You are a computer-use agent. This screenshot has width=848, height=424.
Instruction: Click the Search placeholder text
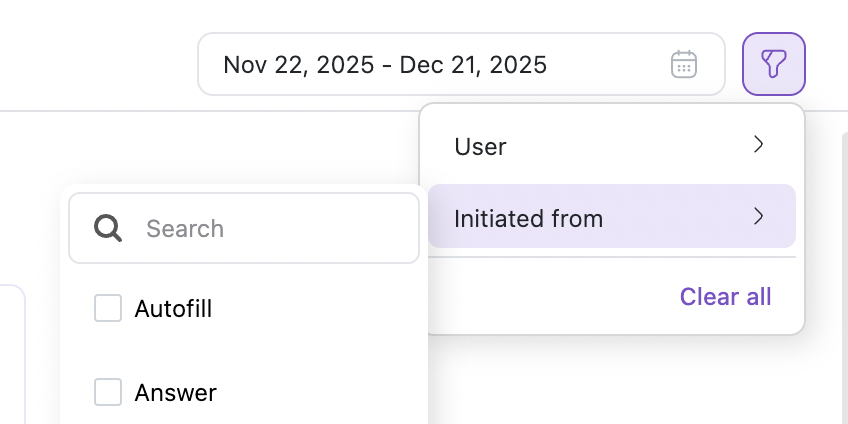(185, 228)
